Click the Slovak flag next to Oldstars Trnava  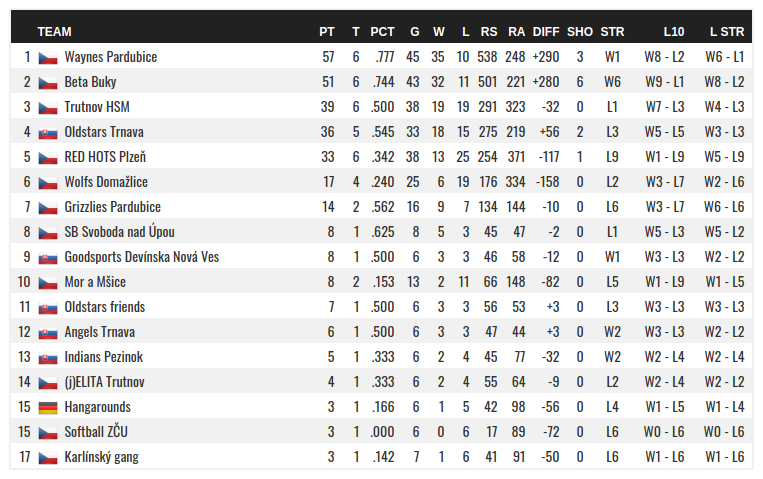point(48,133)
